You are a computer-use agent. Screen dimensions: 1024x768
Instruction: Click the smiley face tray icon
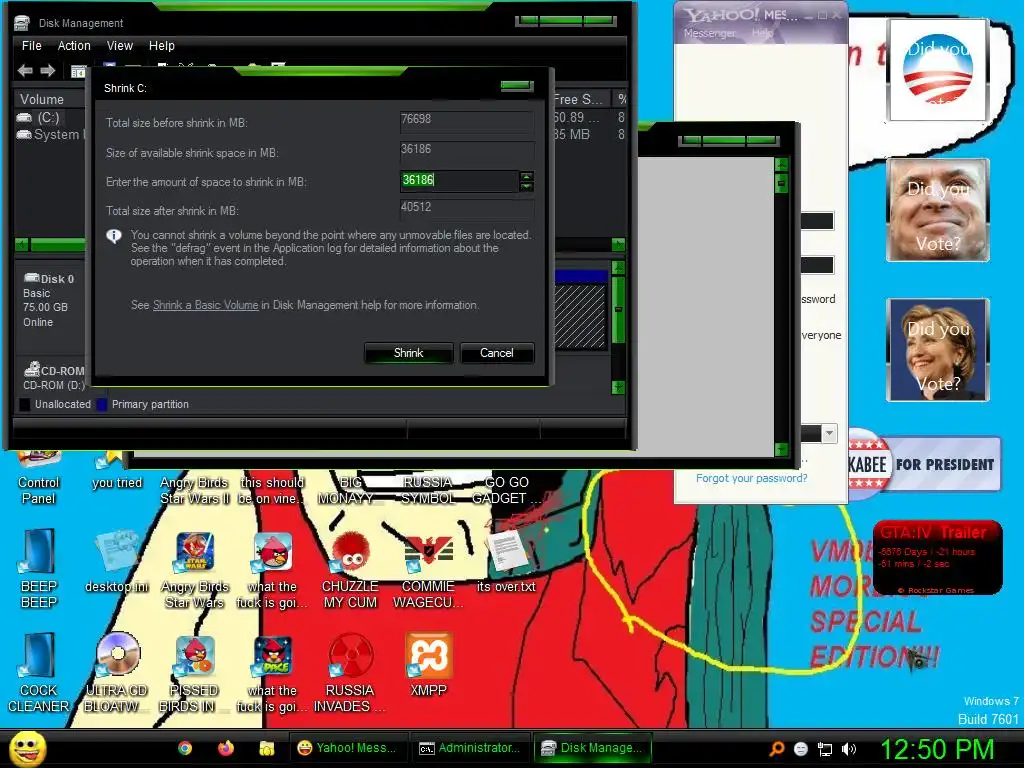(801, 749)
